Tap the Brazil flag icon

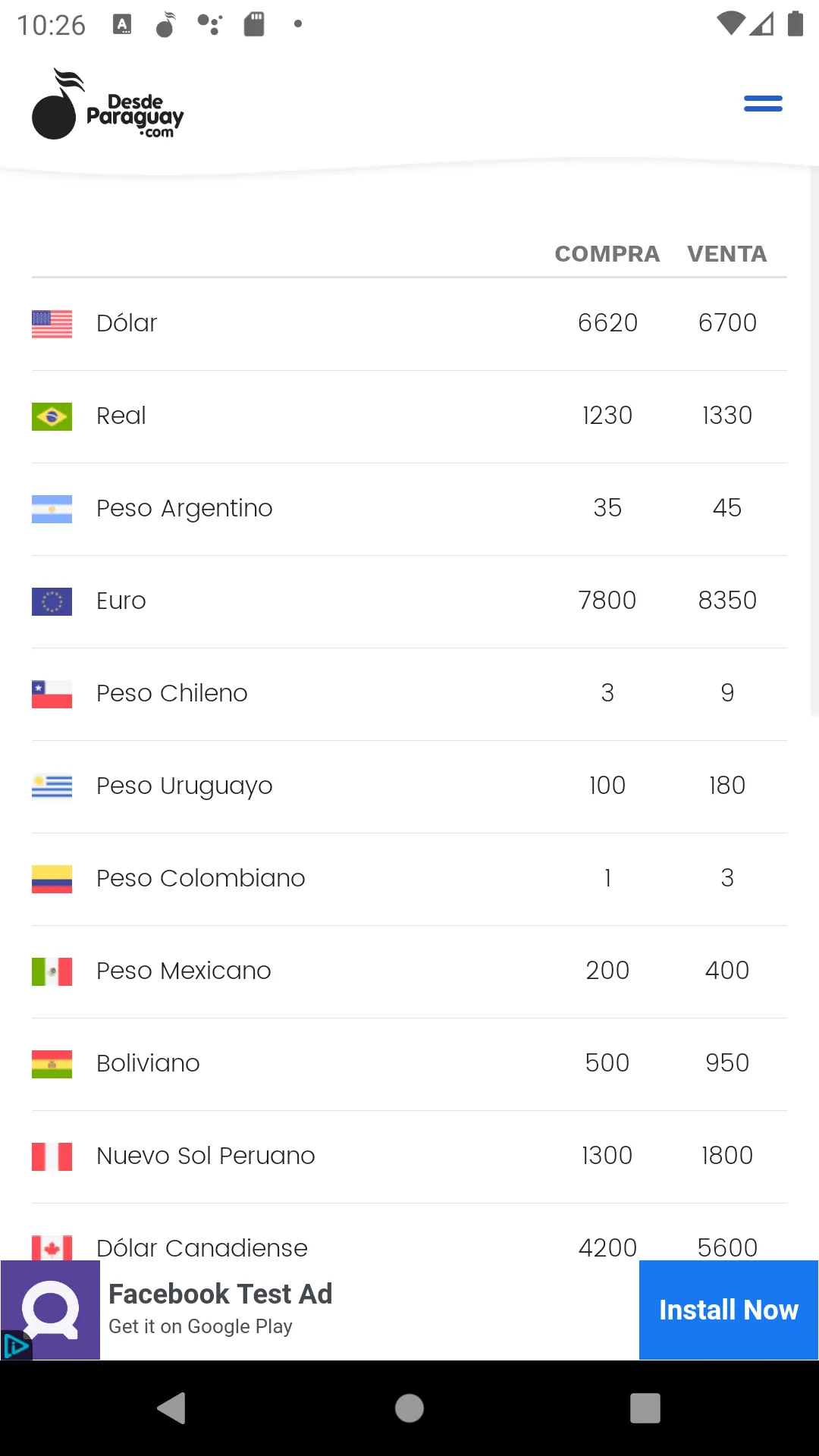tap(52, 416)
